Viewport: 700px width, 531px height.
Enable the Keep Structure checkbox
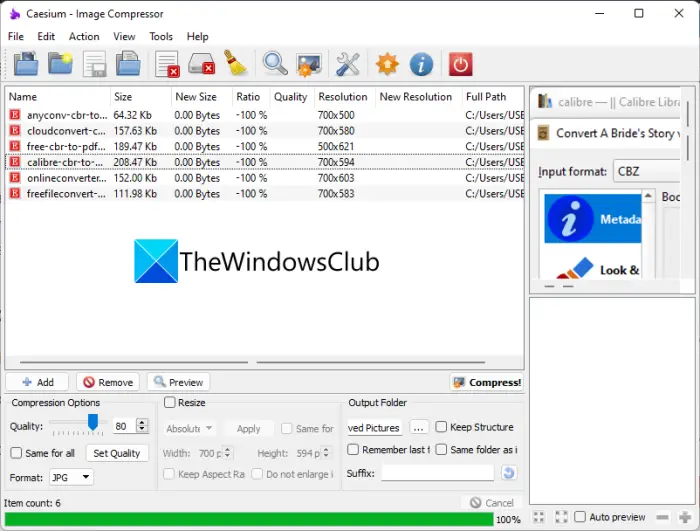point(441,427)
